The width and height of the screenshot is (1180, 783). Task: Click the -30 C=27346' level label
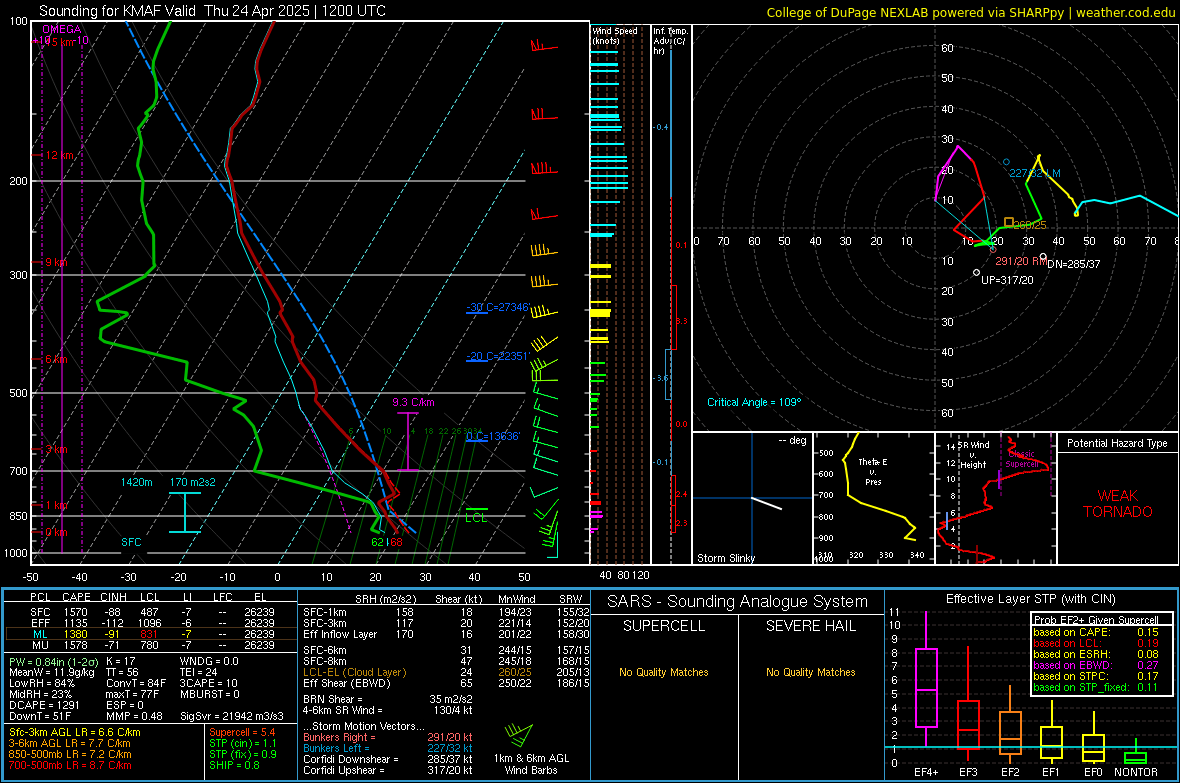pos(498,307)
